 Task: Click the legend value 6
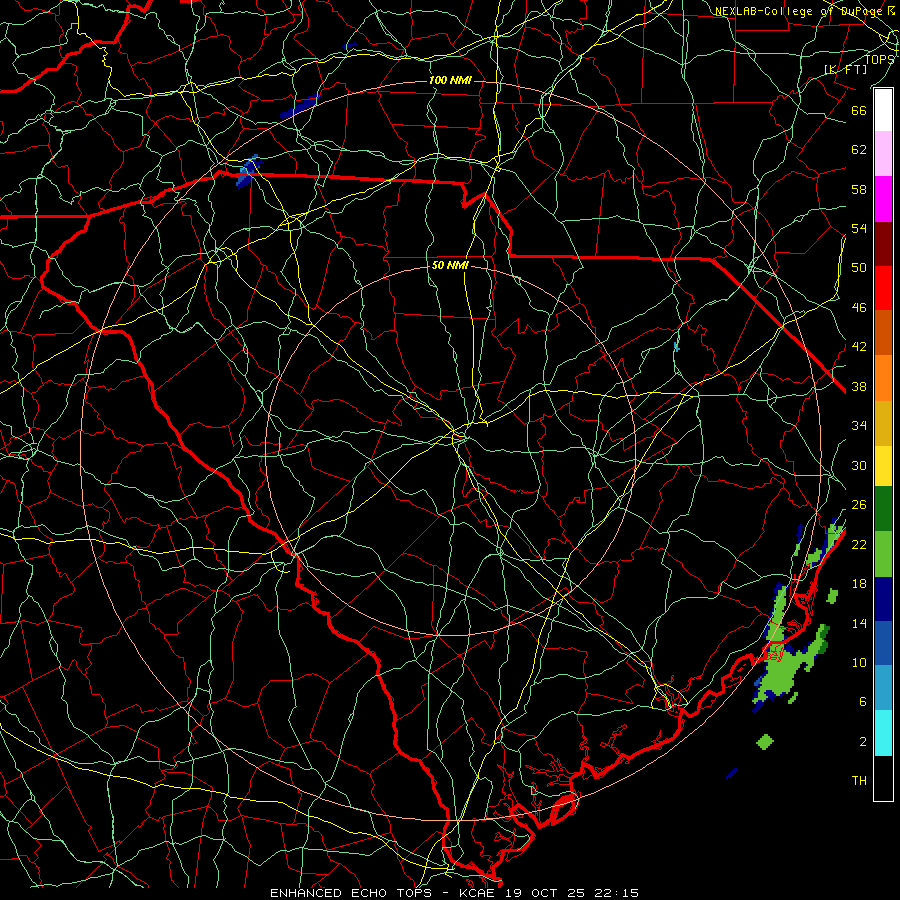tap(862, 702)
